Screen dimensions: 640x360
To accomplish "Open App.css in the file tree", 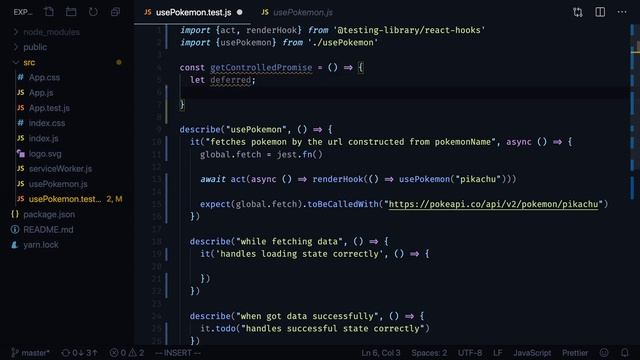I will click(x=44, y=78).
